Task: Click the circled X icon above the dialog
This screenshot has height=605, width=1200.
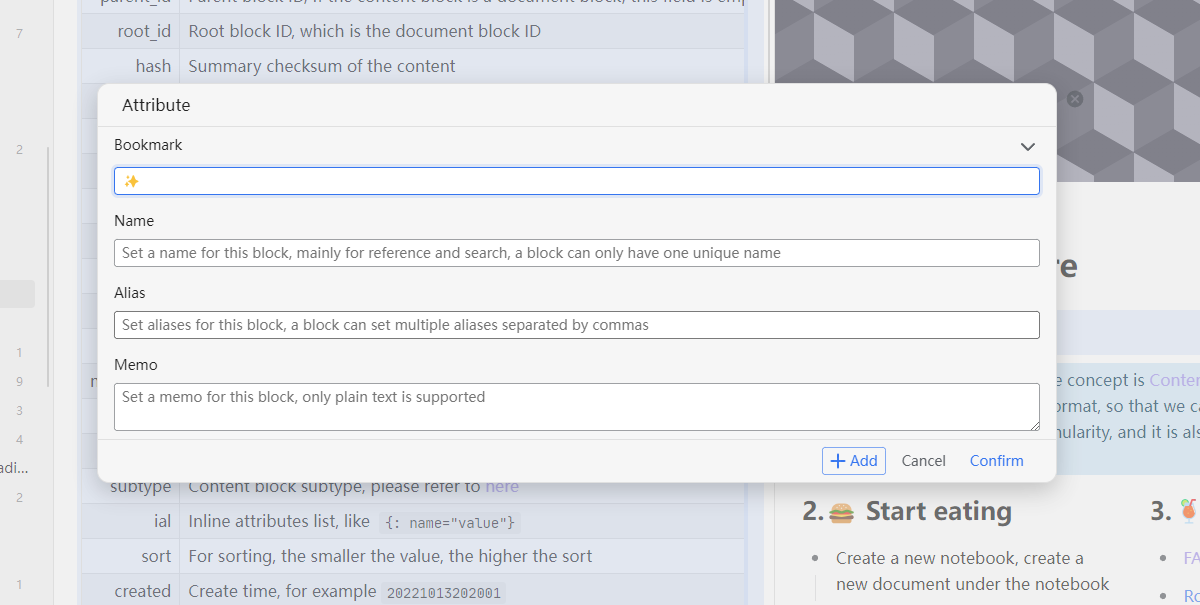Action: pyautogui.click(x=1075, y=99)
